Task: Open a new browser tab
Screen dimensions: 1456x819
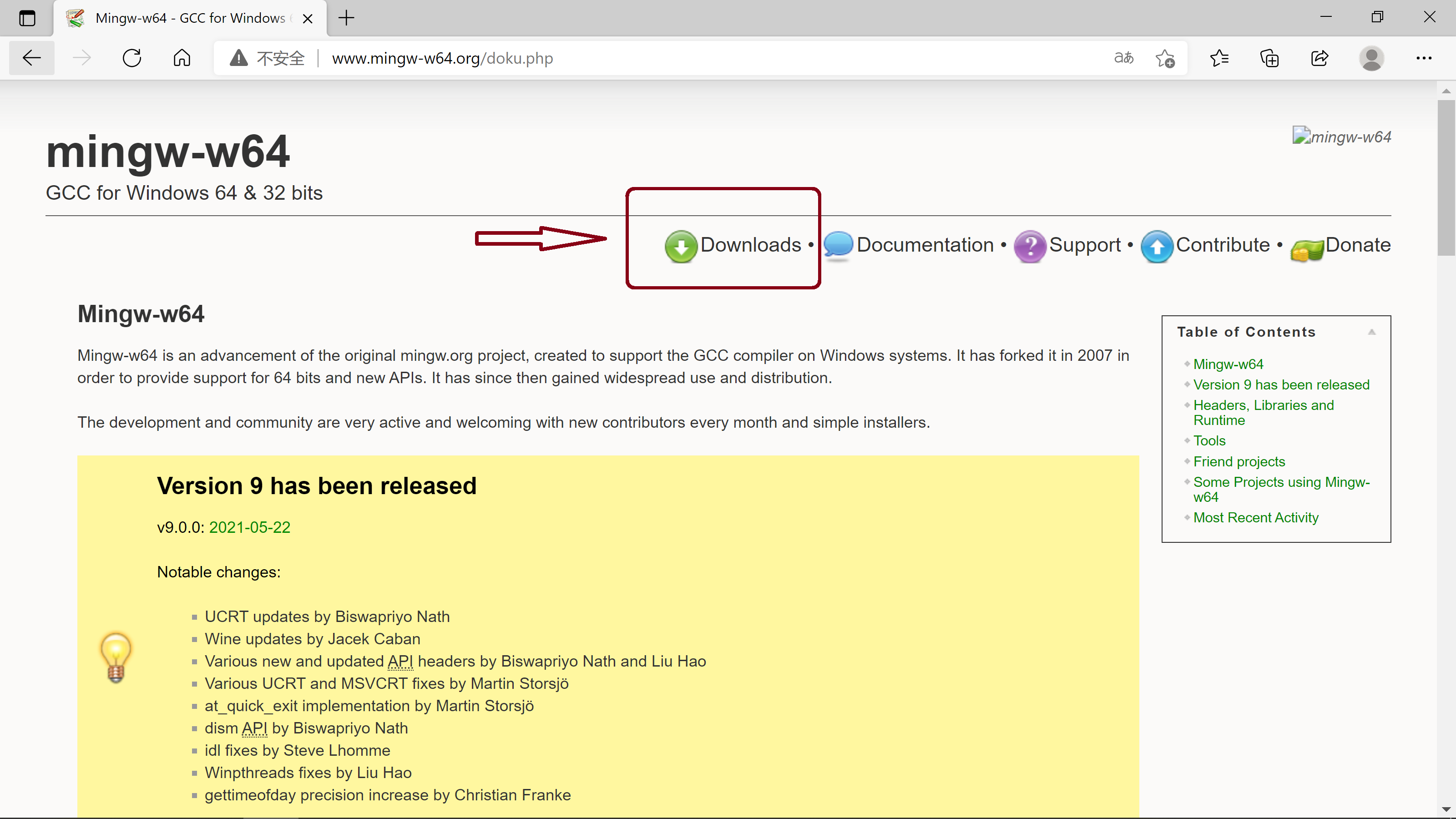Action: tap(346, 18)
